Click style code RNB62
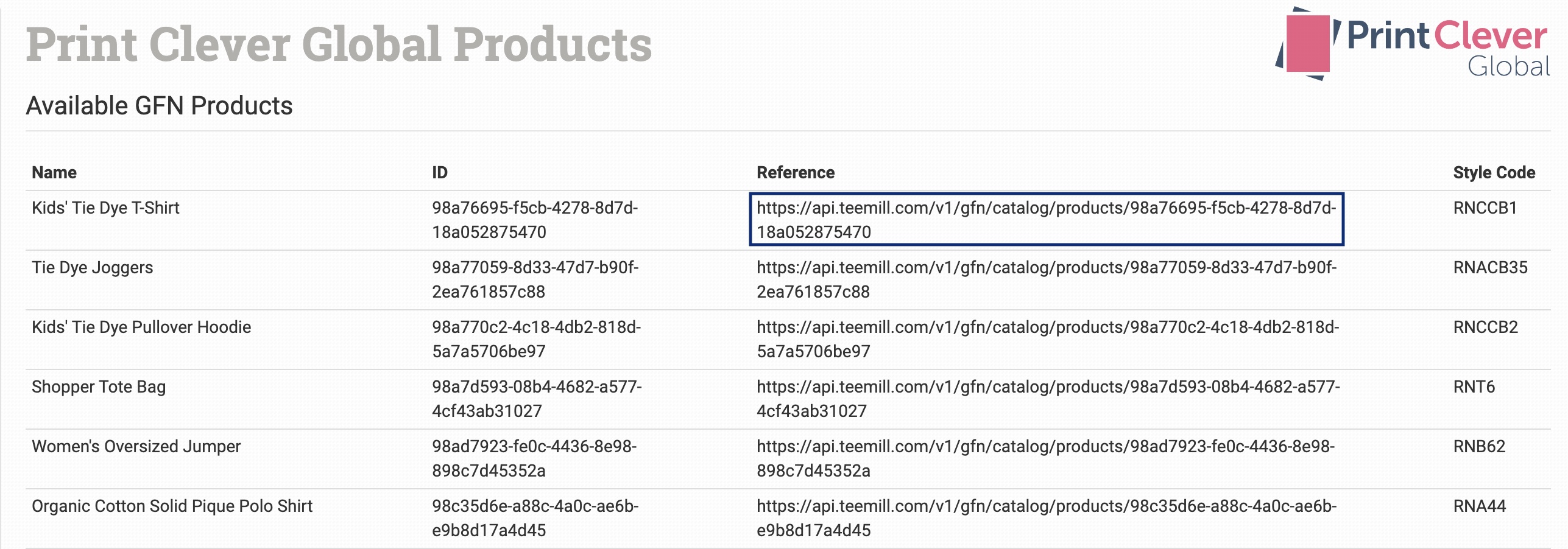Screen dimensions: 1568x549 1478,447
